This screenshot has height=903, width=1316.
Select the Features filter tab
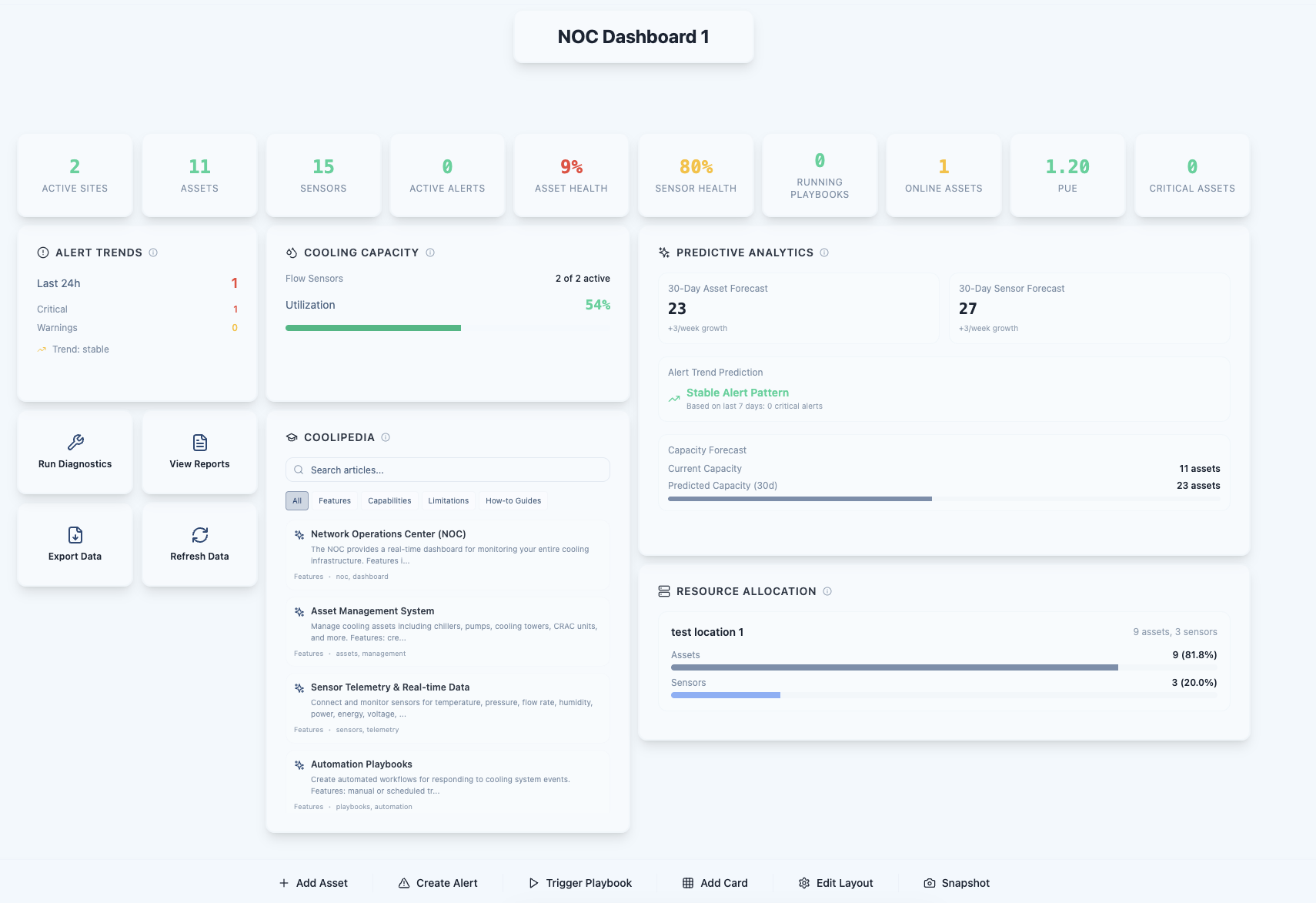(x=335, y=500)
